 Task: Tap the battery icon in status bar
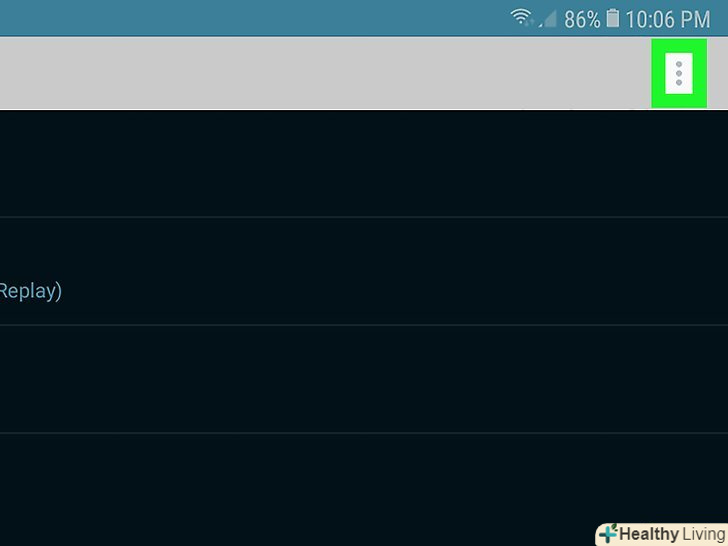[x=613, y=19]
